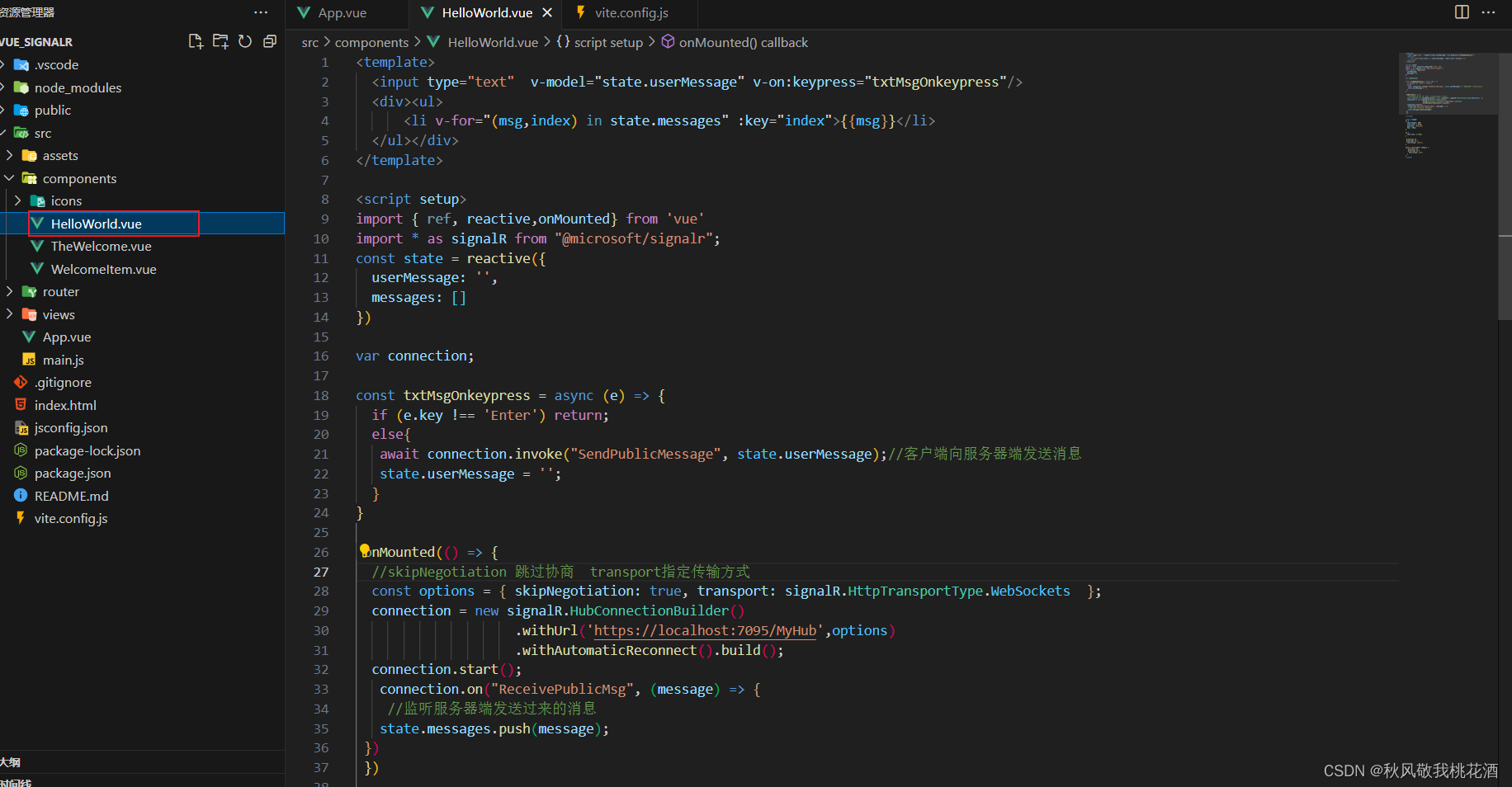Open App.vue in the file tree
The image size is (1512, 787).
(67, 337)
